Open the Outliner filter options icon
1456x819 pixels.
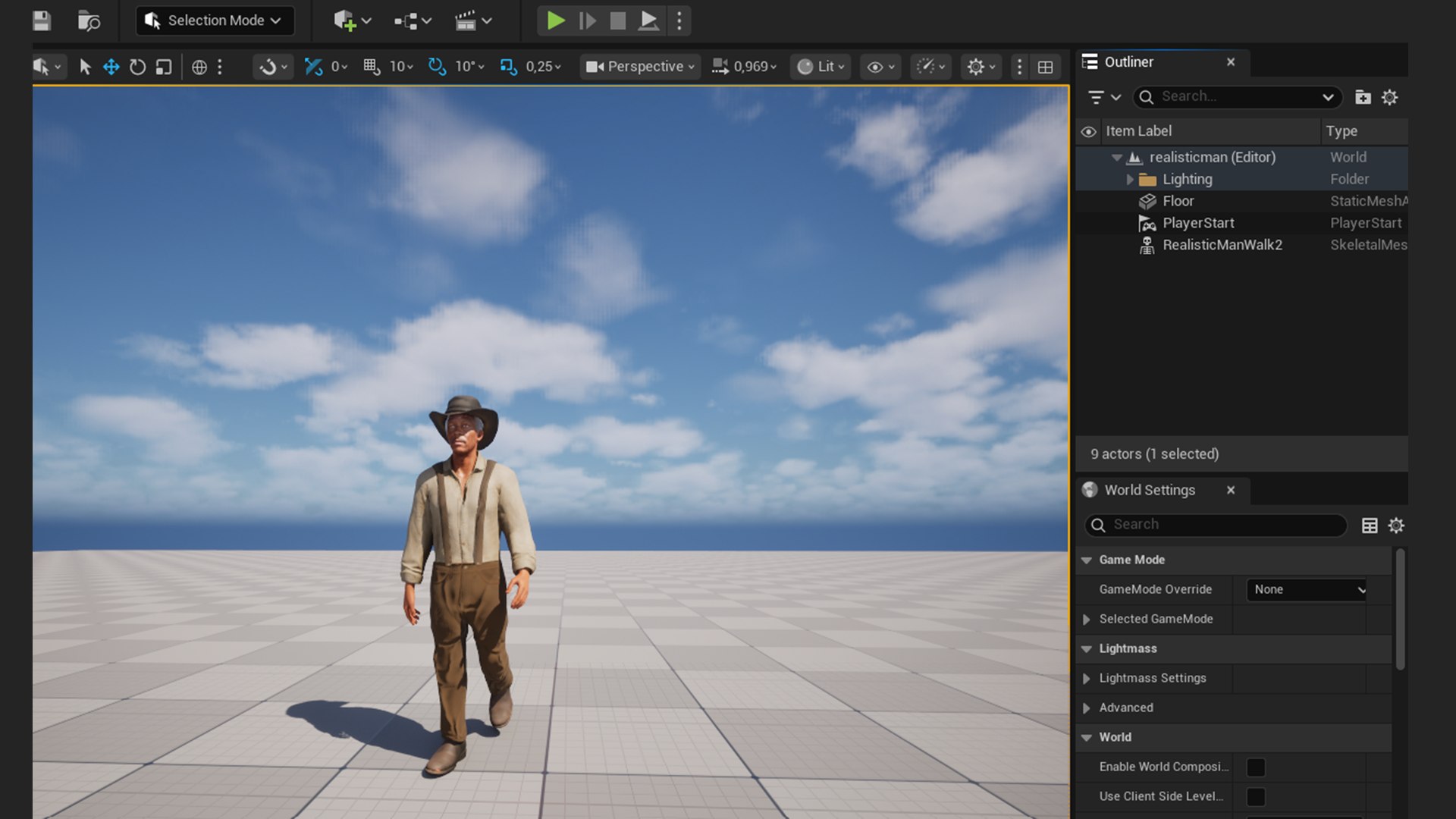point(1103,97)
